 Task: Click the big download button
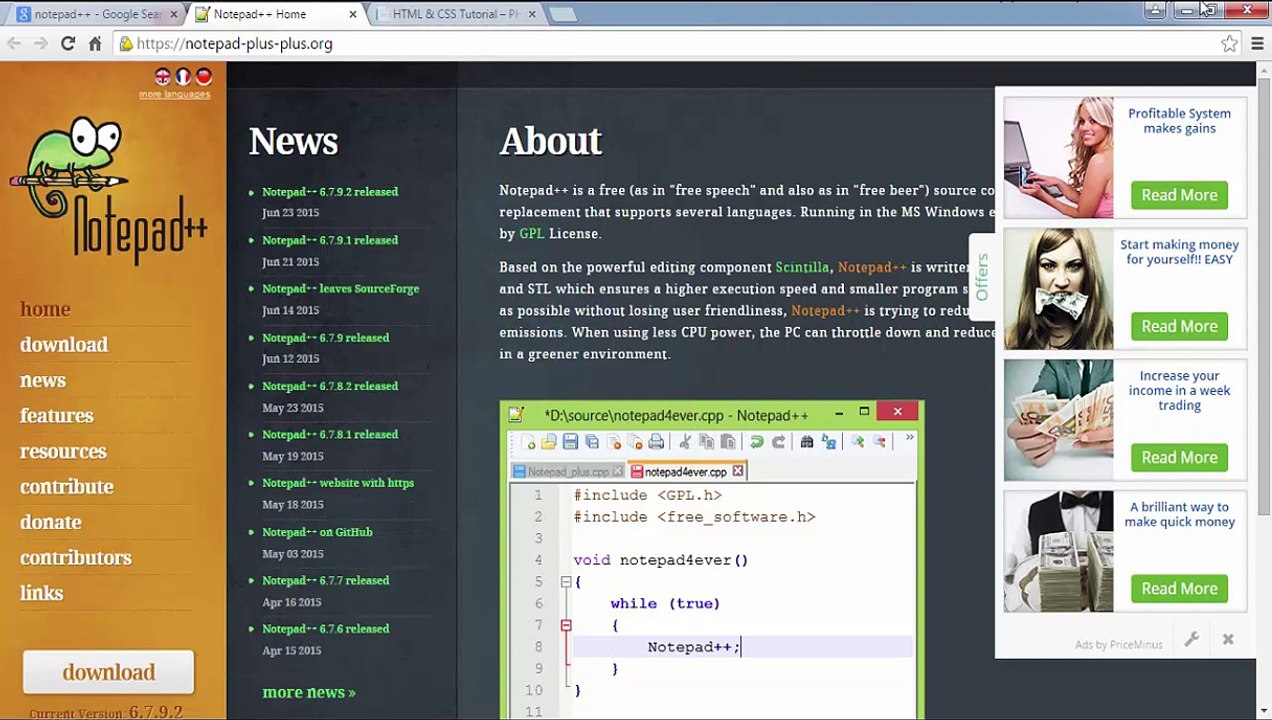(109, 672)
